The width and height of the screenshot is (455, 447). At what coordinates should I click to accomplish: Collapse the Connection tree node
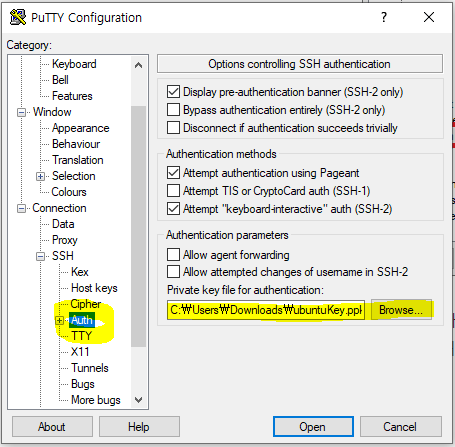click(x=21, y=208)
